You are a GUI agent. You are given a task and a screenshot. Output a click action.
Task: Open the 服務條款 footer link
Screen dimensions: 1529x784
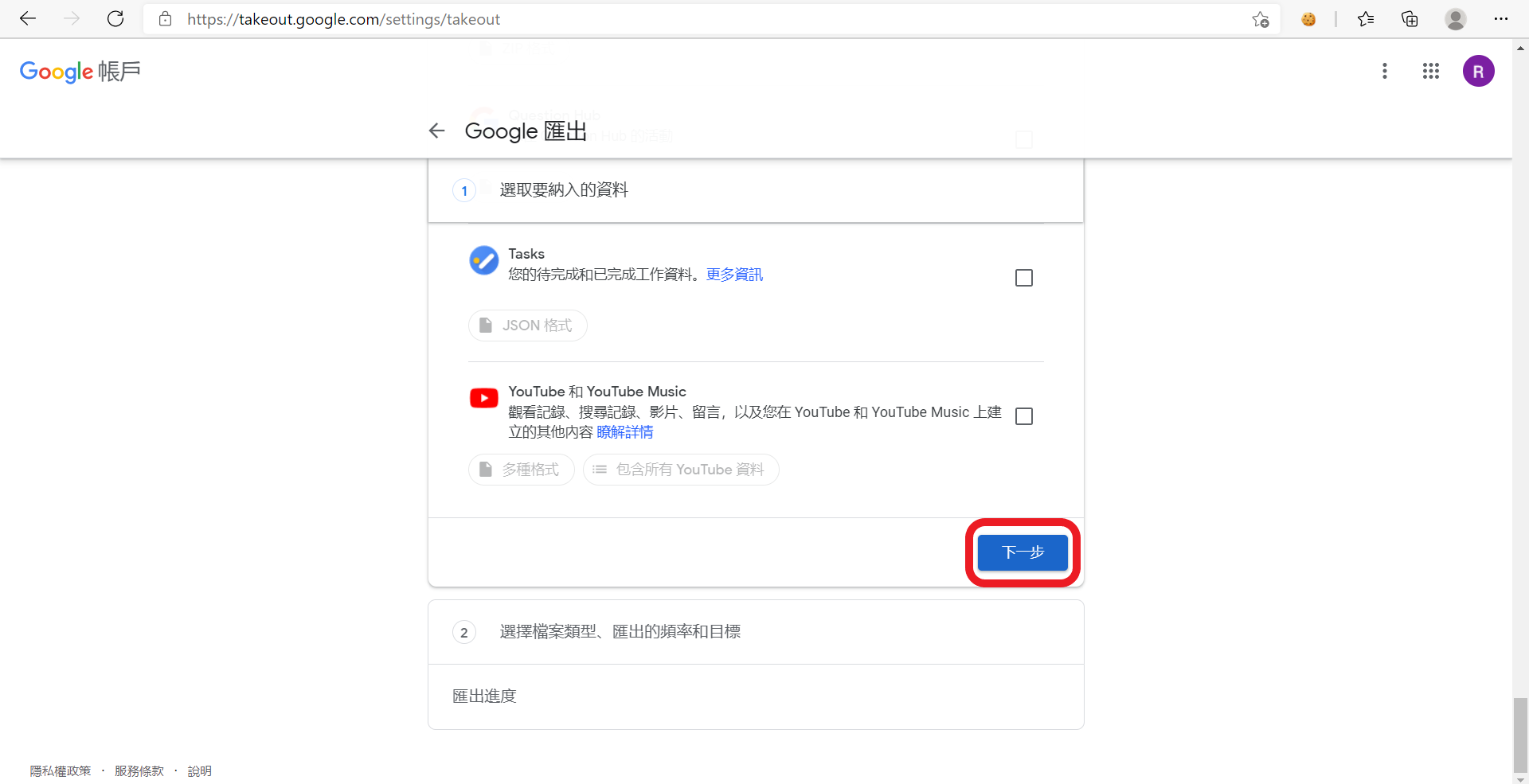coord(139,770)
